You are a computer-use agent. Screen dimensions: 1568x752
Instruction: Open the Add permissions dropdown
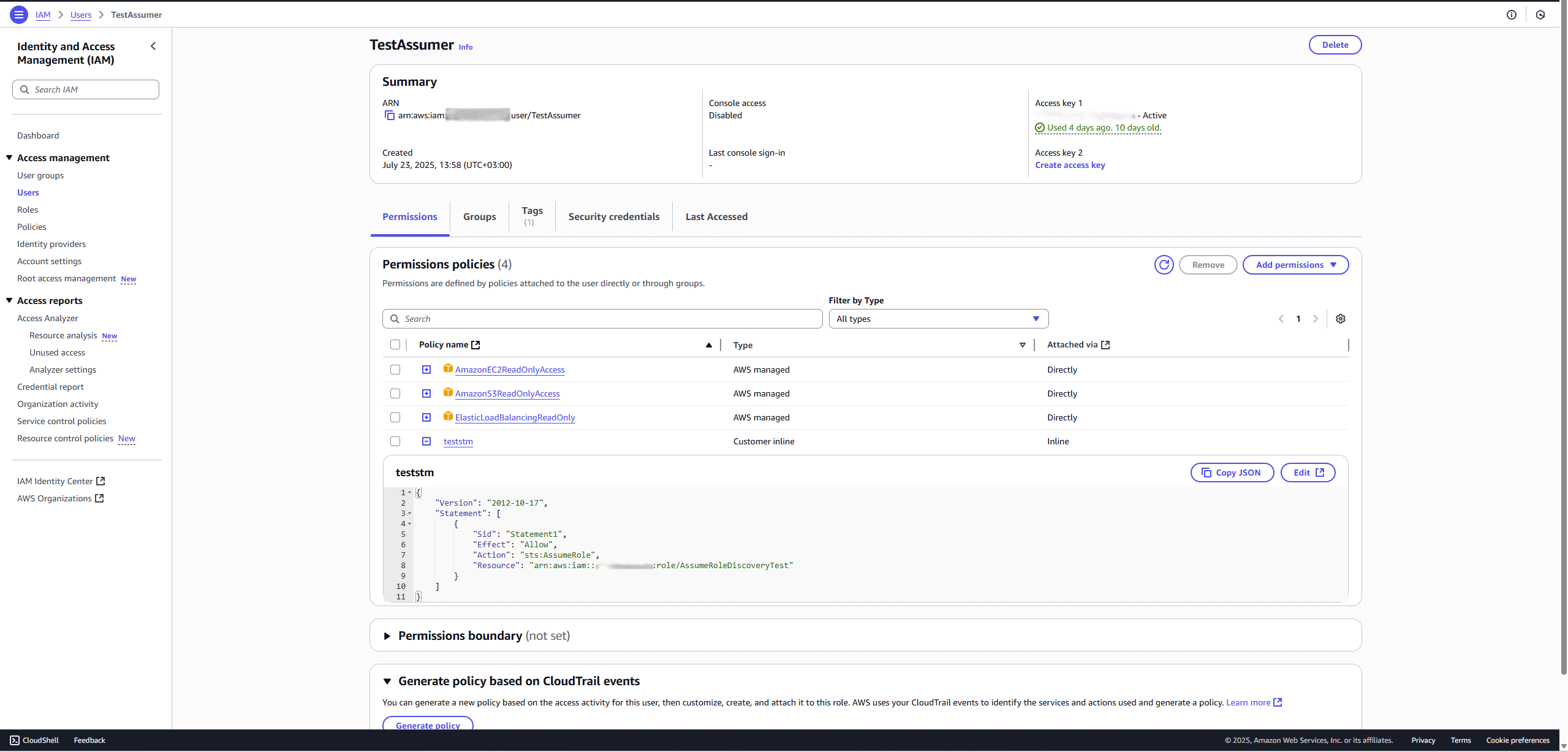pyautogui.click(x=1295, y=264)
